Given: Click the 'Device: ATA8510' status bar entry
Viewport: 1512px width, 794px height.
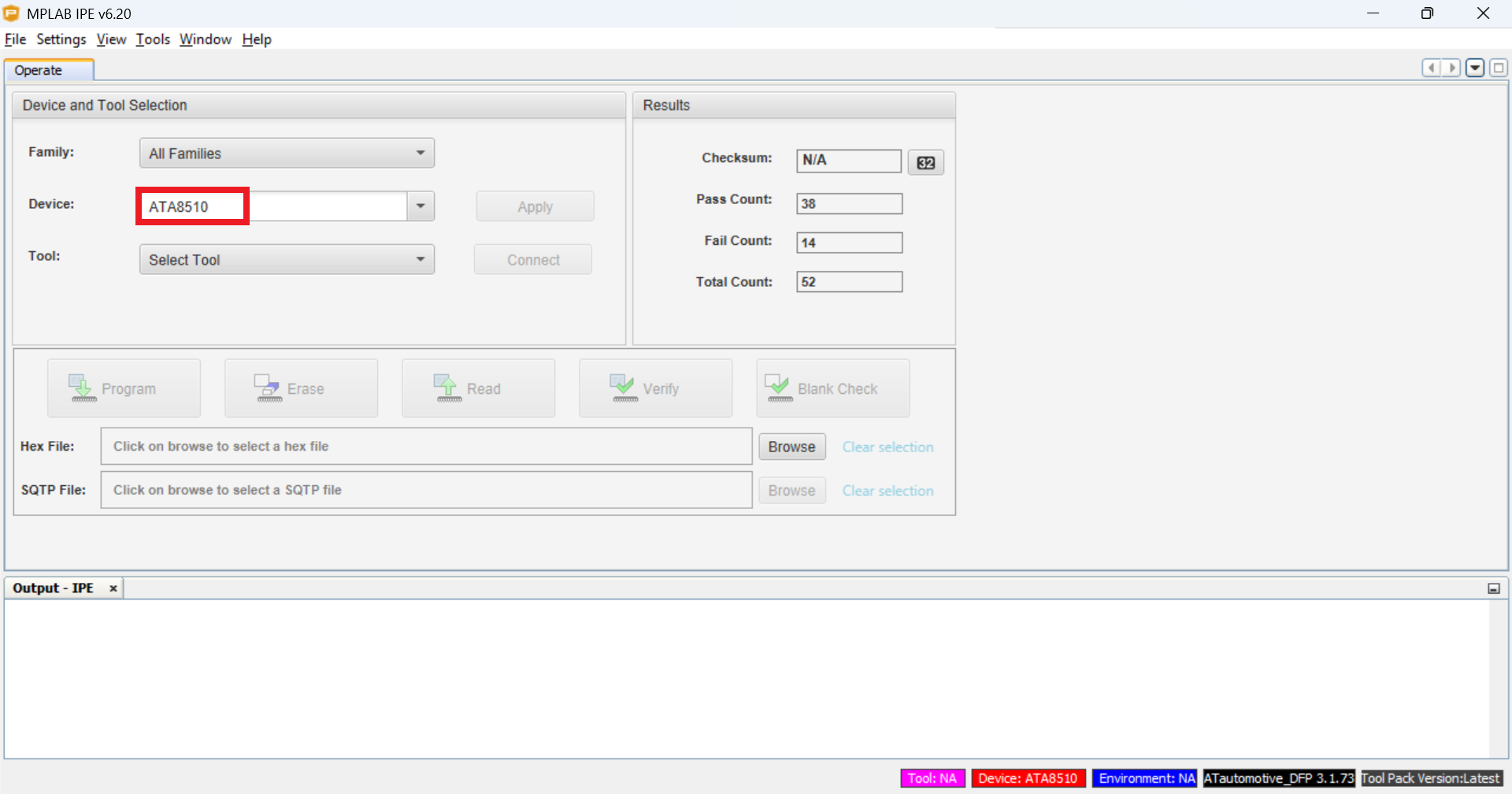Looking at the screenshot, I should pos(1028,778).
